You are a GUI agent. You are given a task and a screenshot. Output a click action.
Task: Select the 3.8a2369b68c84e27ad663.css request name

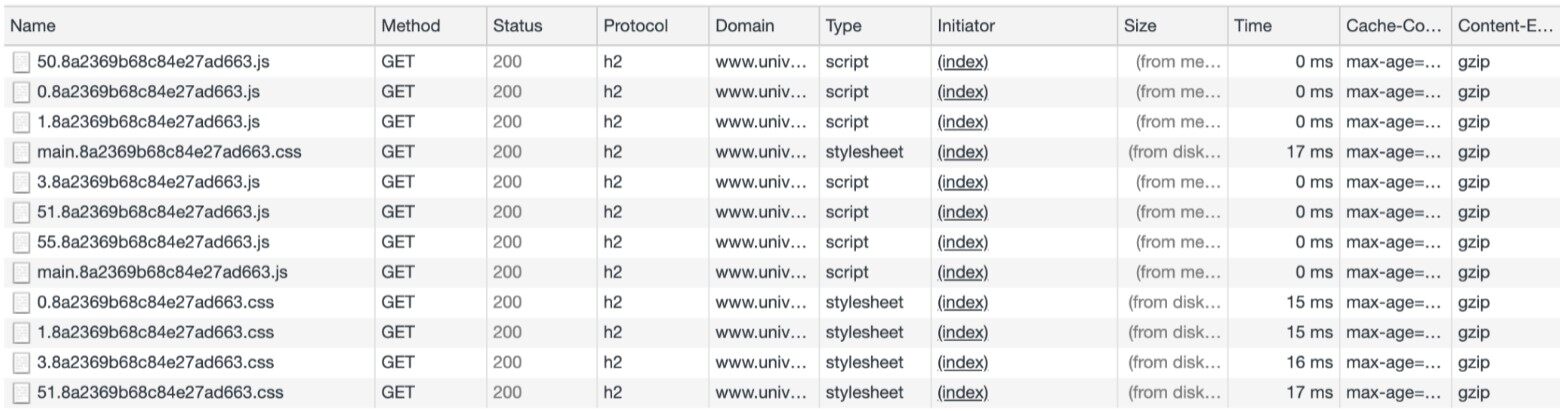[155, 362]
